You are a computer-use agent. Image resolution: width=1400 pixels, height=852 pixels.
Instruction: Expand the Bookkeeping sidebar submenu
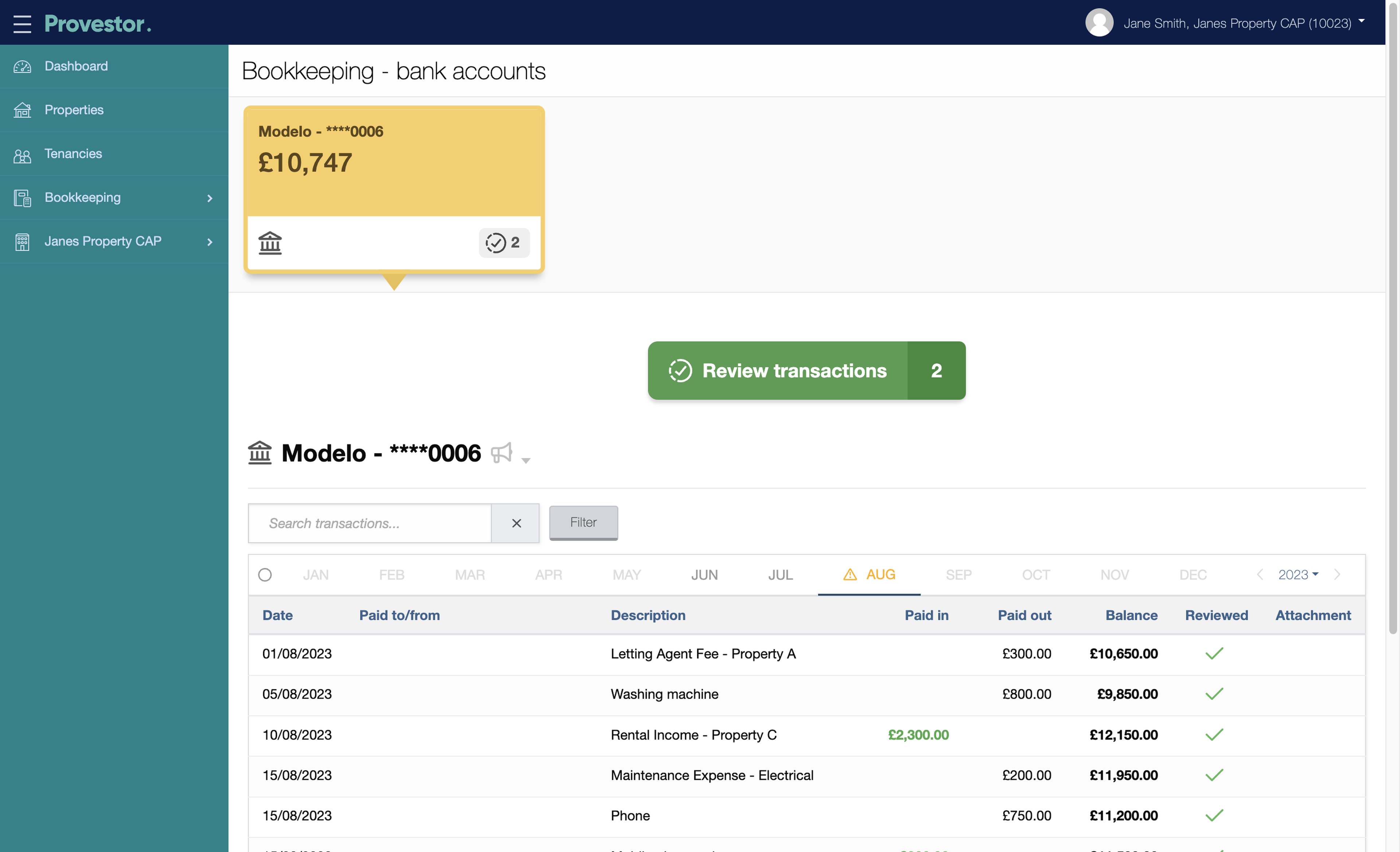(x=209, y=198)
